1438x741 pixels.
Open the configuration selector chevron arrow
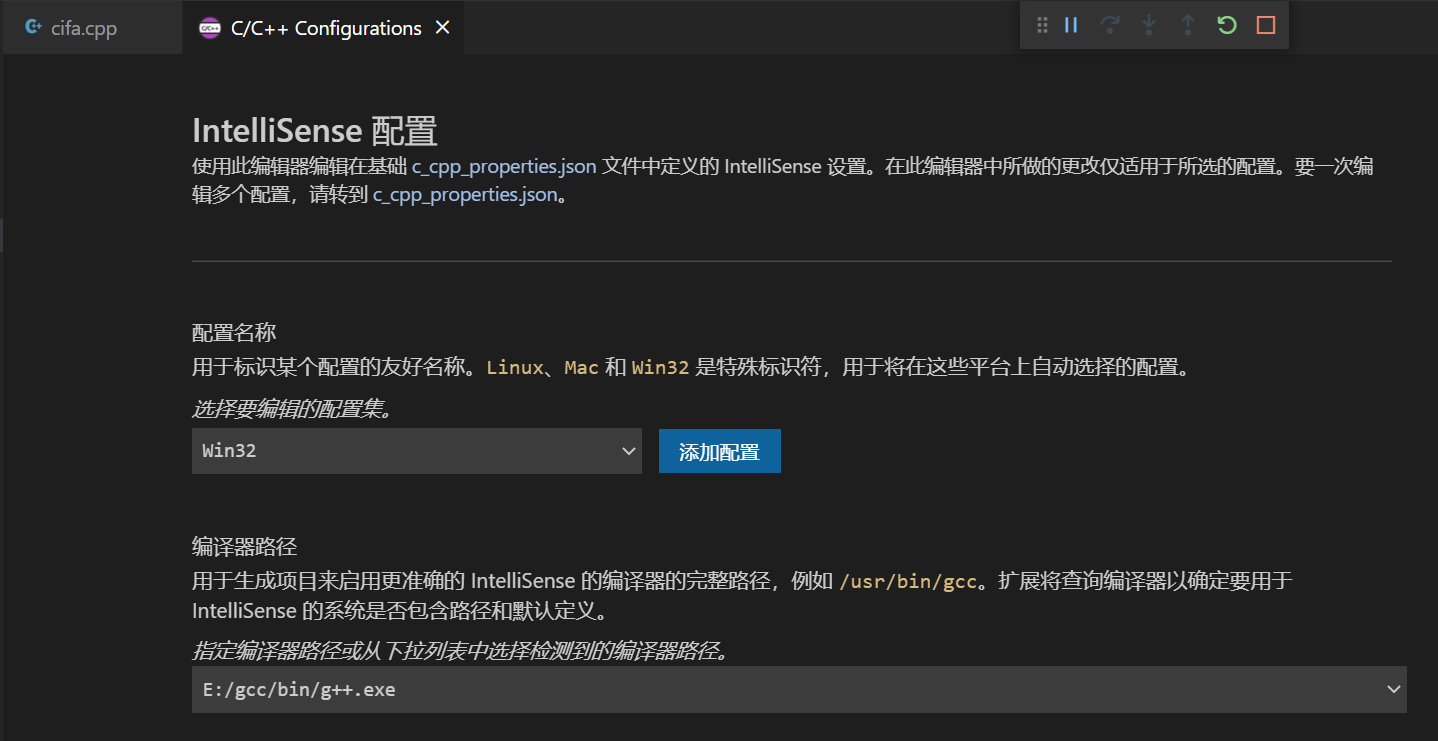coord(627,451)
